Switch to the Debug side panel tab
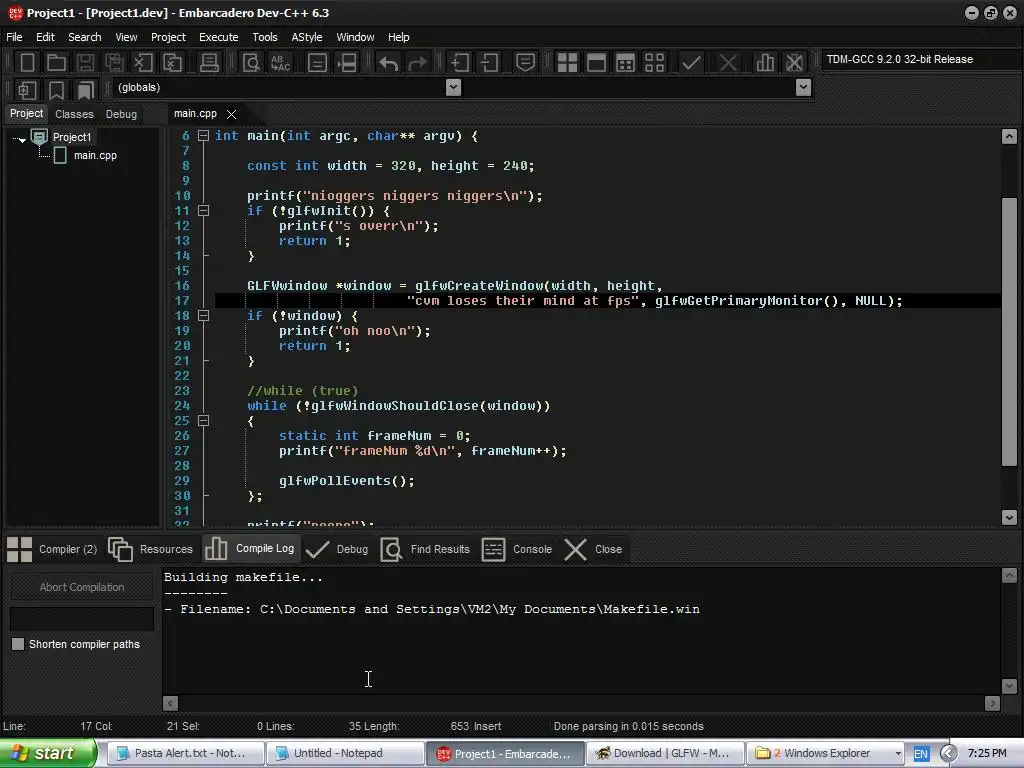 pos(121,114)
